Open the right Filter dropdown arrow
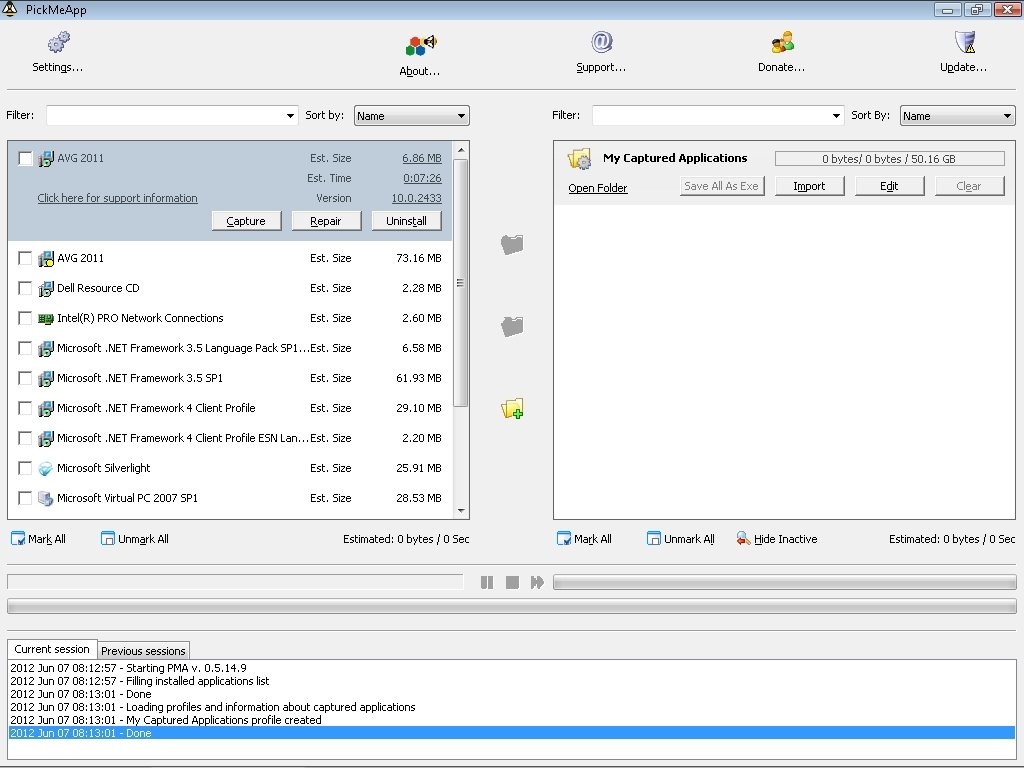This screenshot has width=1024, height=768. coord(836,116)
